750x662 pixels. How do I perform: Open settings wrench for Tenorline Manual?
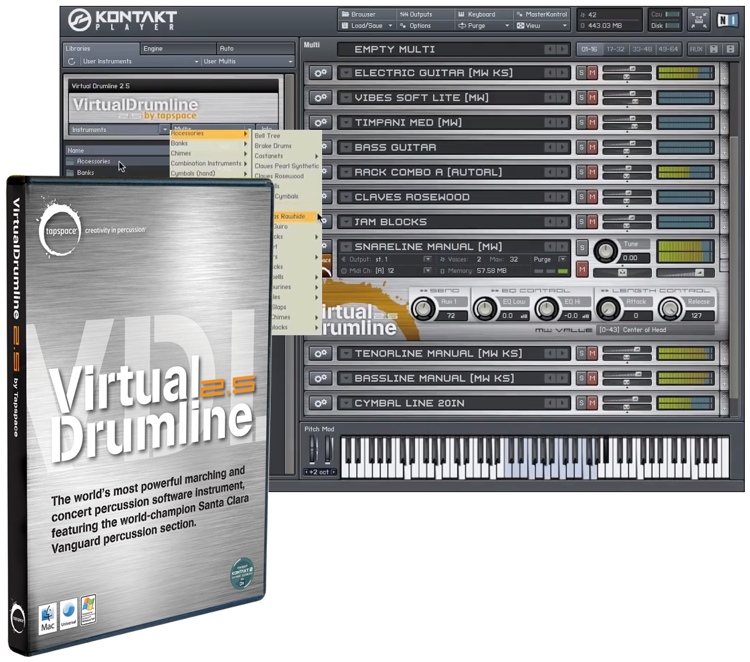coord(320,353)
